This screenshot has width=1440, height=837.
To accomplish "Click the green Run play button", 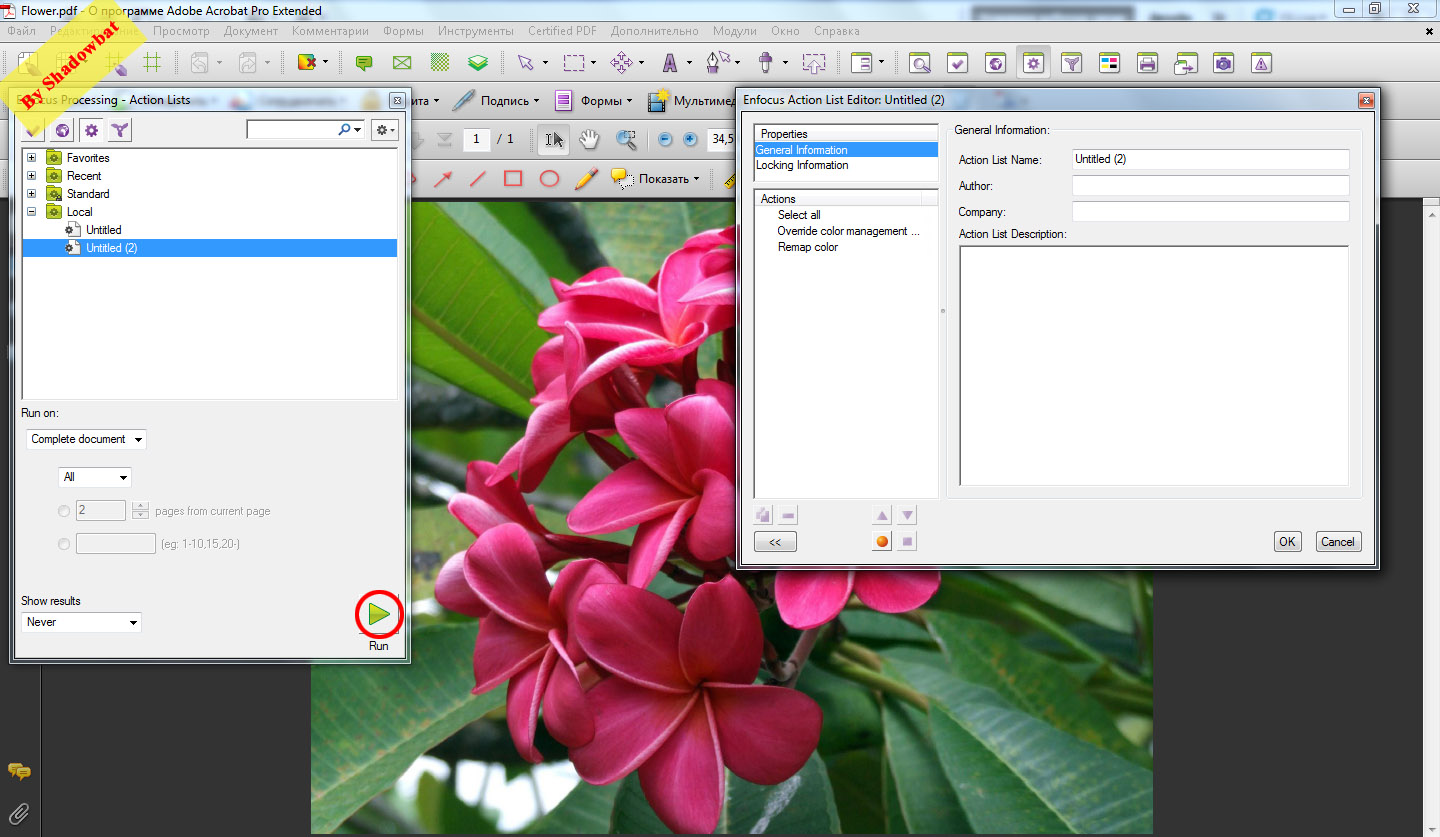I will pyautogui.click(x=379, y=614).
